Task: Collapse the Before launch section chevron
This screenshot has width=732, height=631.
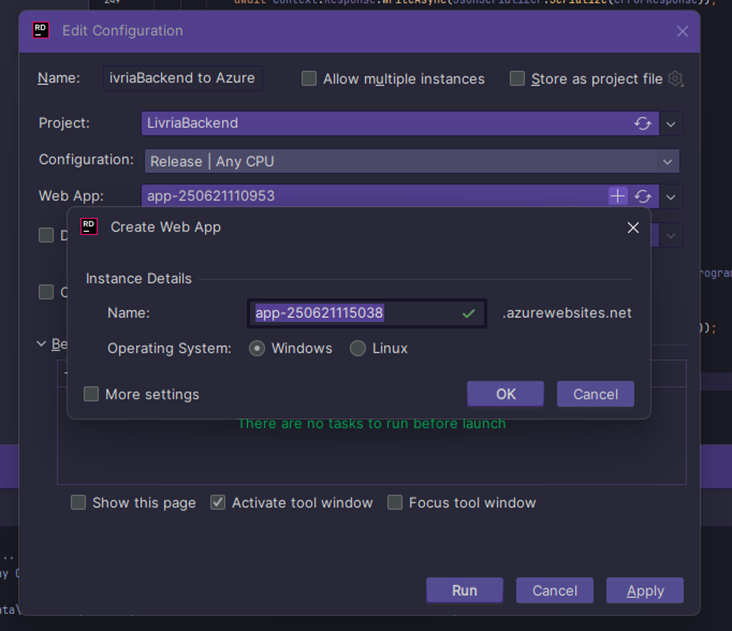Action: [x=41, y=344]
